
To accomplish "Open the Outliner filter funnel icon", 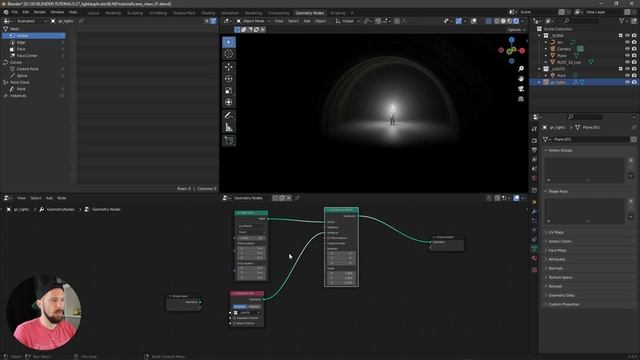I will tap(622, 21).
